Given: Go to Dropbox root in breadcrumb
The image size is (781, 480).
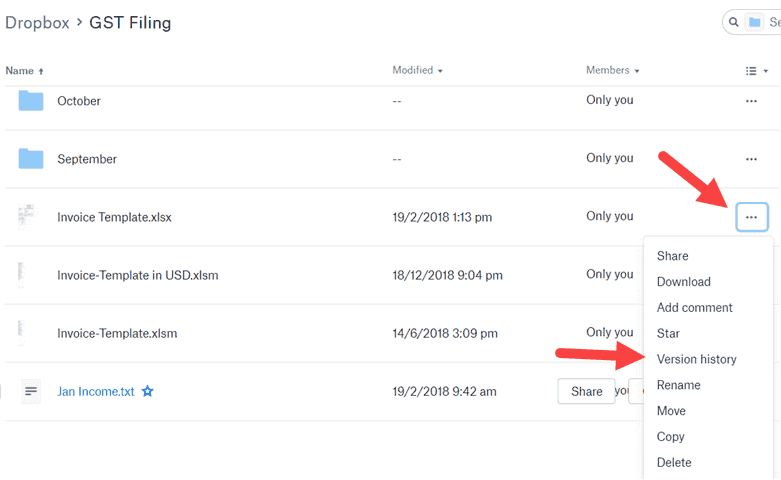Looking at the screenshot, I should click(37, 23).
